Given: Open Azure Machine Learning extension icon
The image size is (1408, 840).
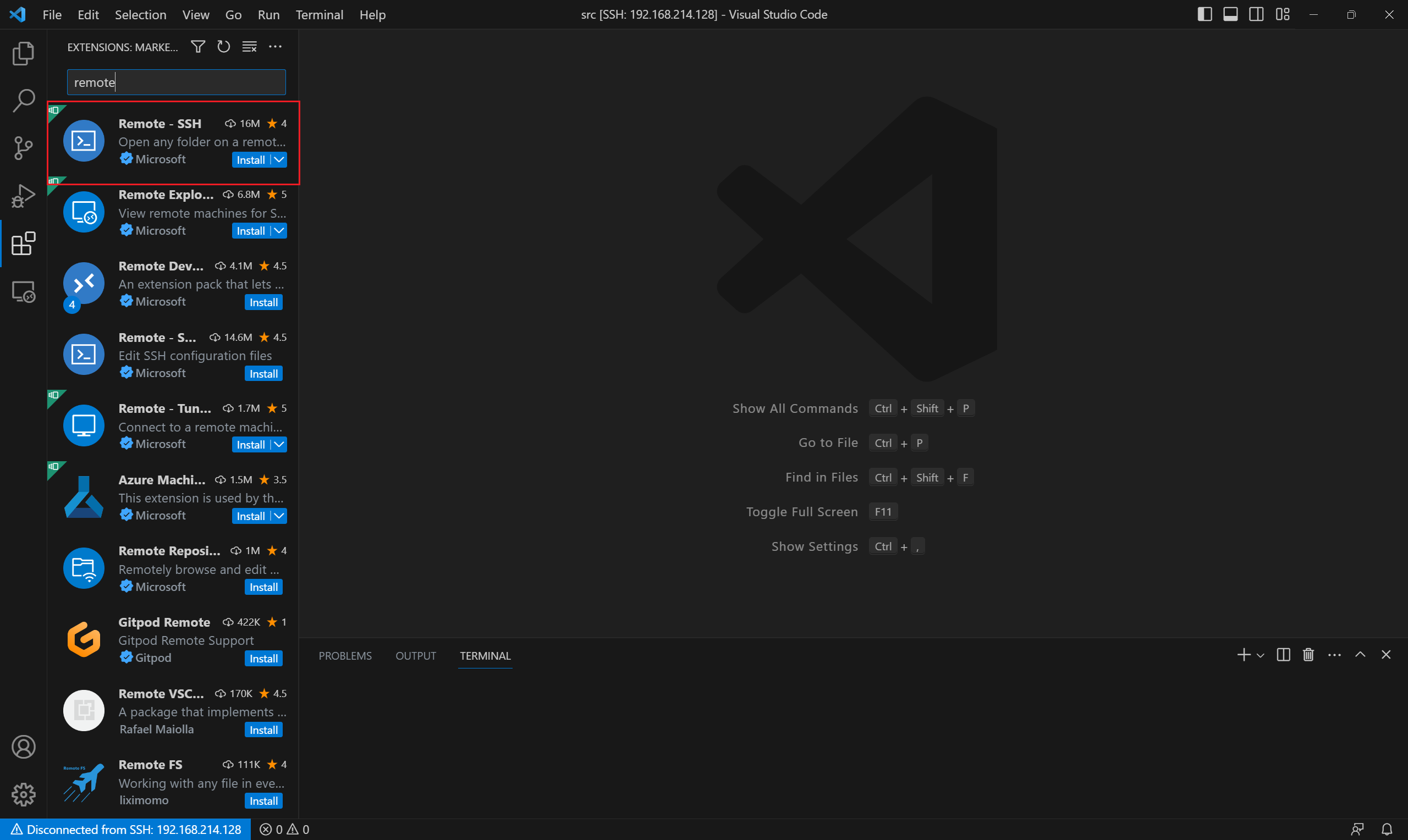Looking at the screenshot, I should [x=84, y=497].
